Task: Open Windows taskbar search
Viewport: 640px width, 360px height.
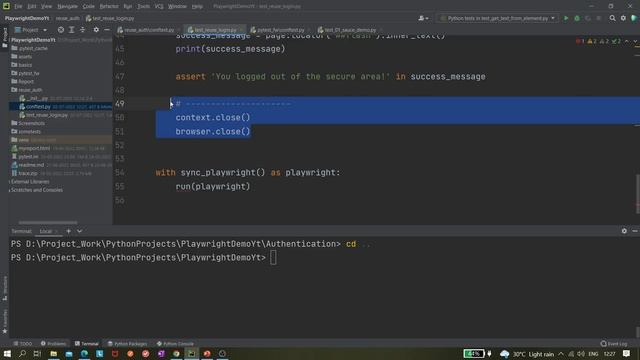Action: tap(22, 353)
